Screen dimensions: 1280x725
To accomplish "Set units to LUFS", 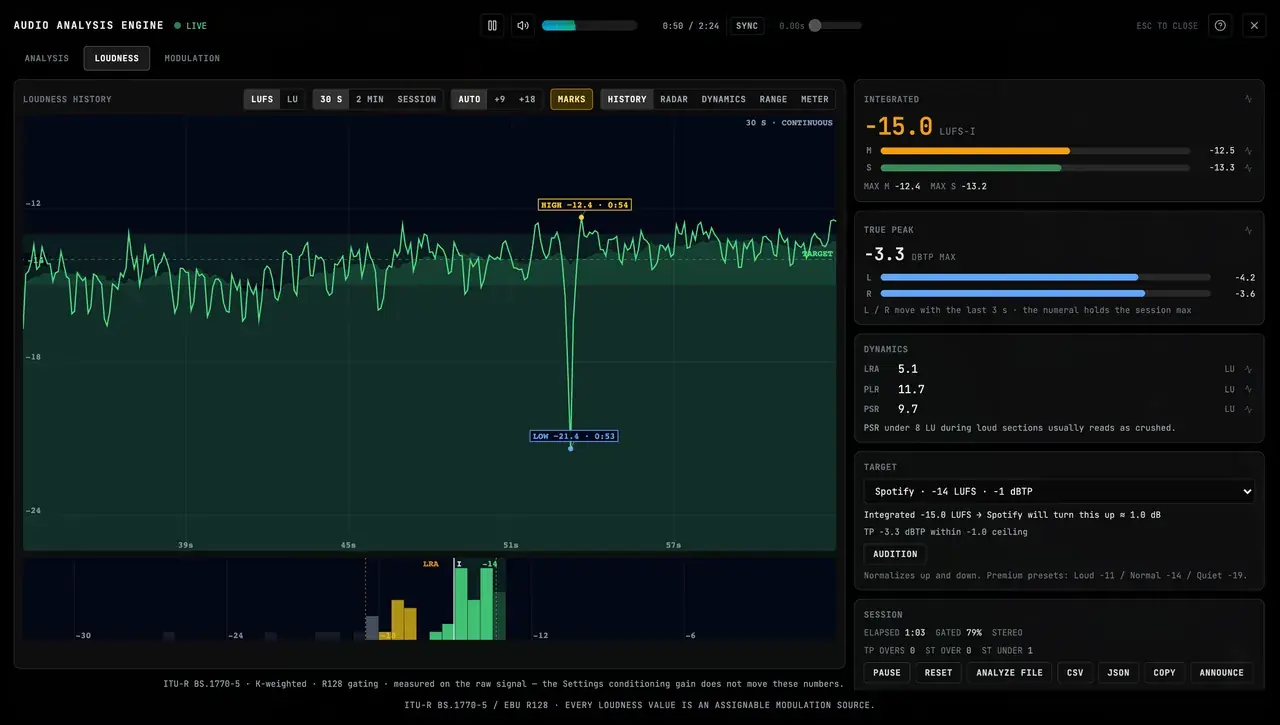I will pyautogui.click(x=262, y=99).
